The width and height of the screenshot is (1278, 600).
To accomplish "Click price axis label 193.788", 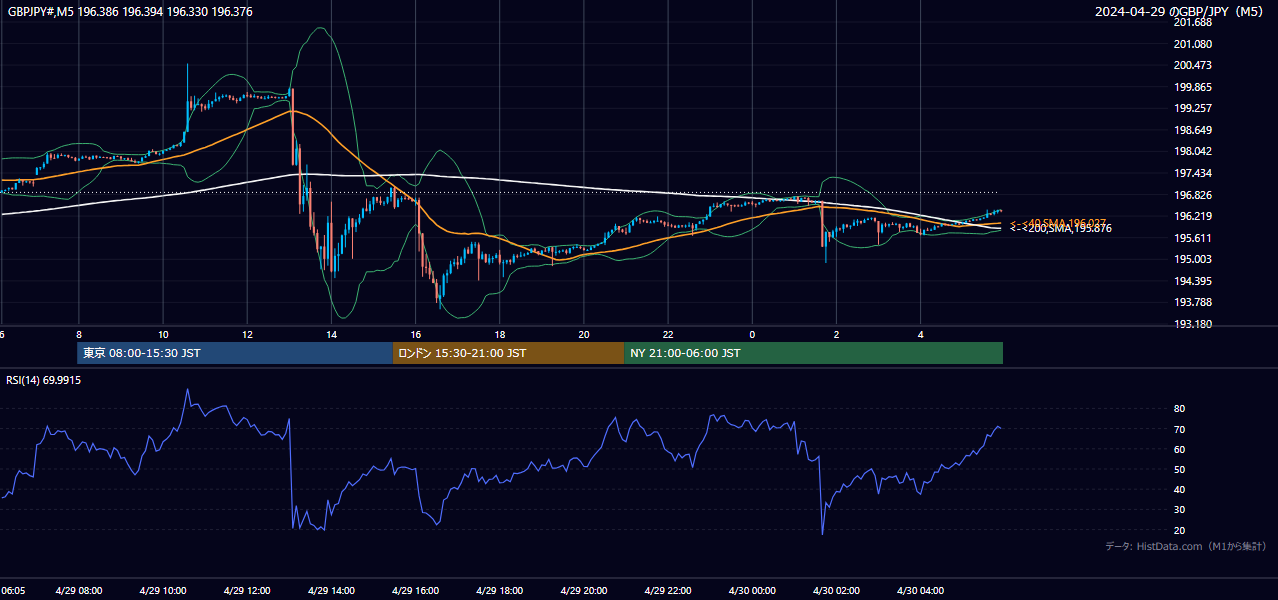I will click(x=1193, y=302).
